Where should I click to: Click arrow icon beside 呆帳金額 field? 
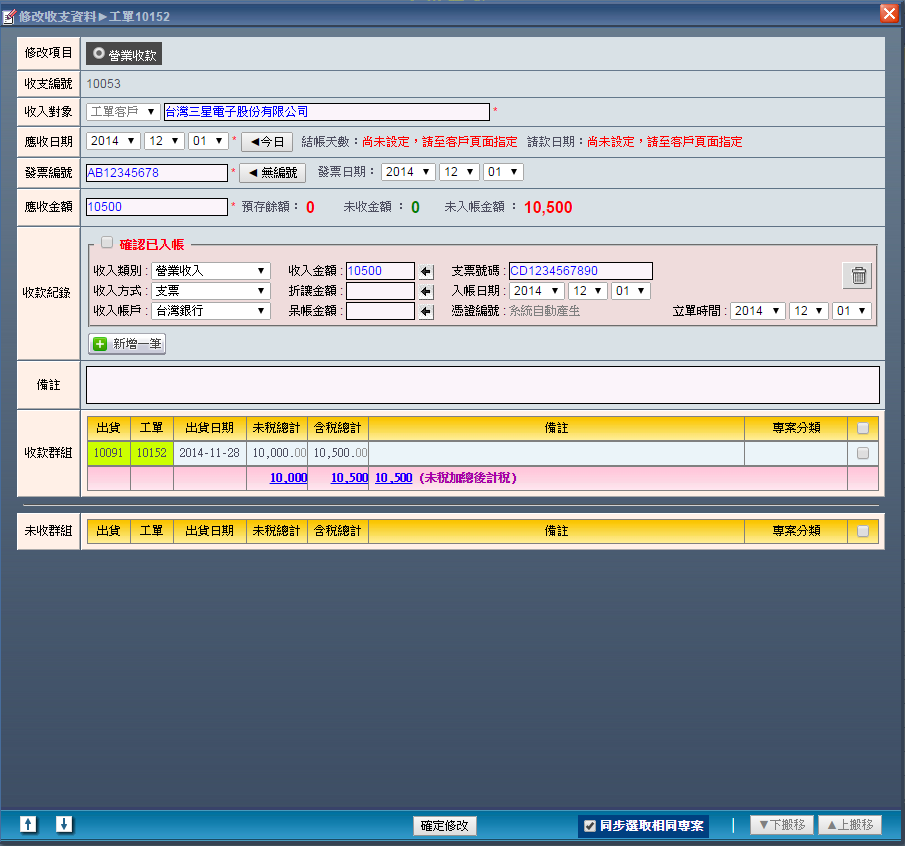[426, 311]
